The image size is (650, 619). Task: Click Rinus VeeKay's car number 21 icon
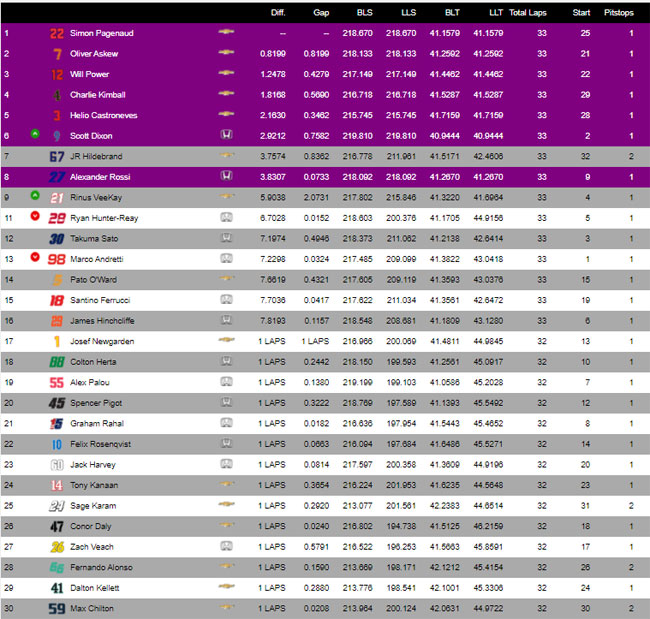(x=57, y=198)
